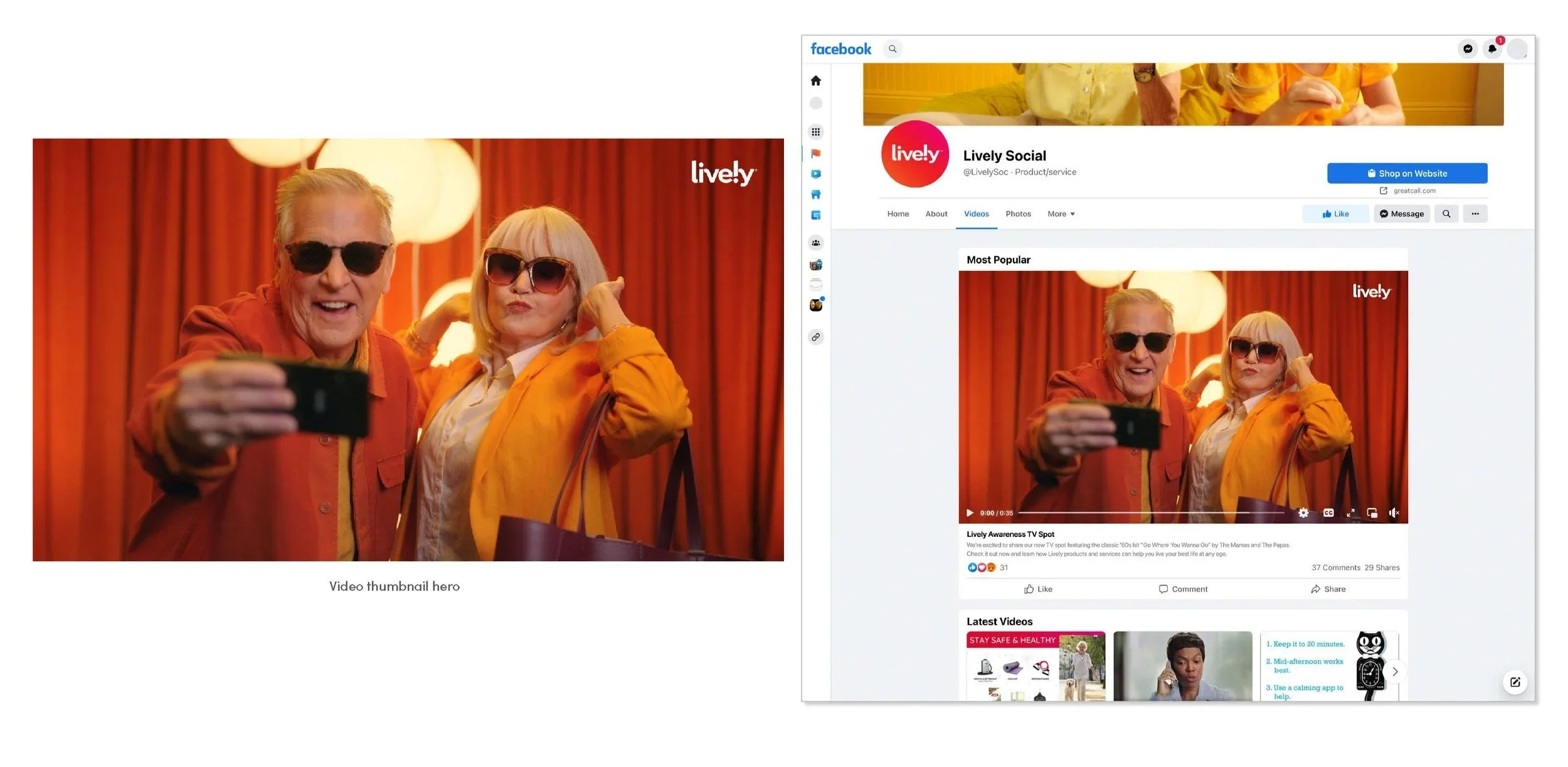Open the 37 Comments link

pyautogui.click(x=1335, y=568)
